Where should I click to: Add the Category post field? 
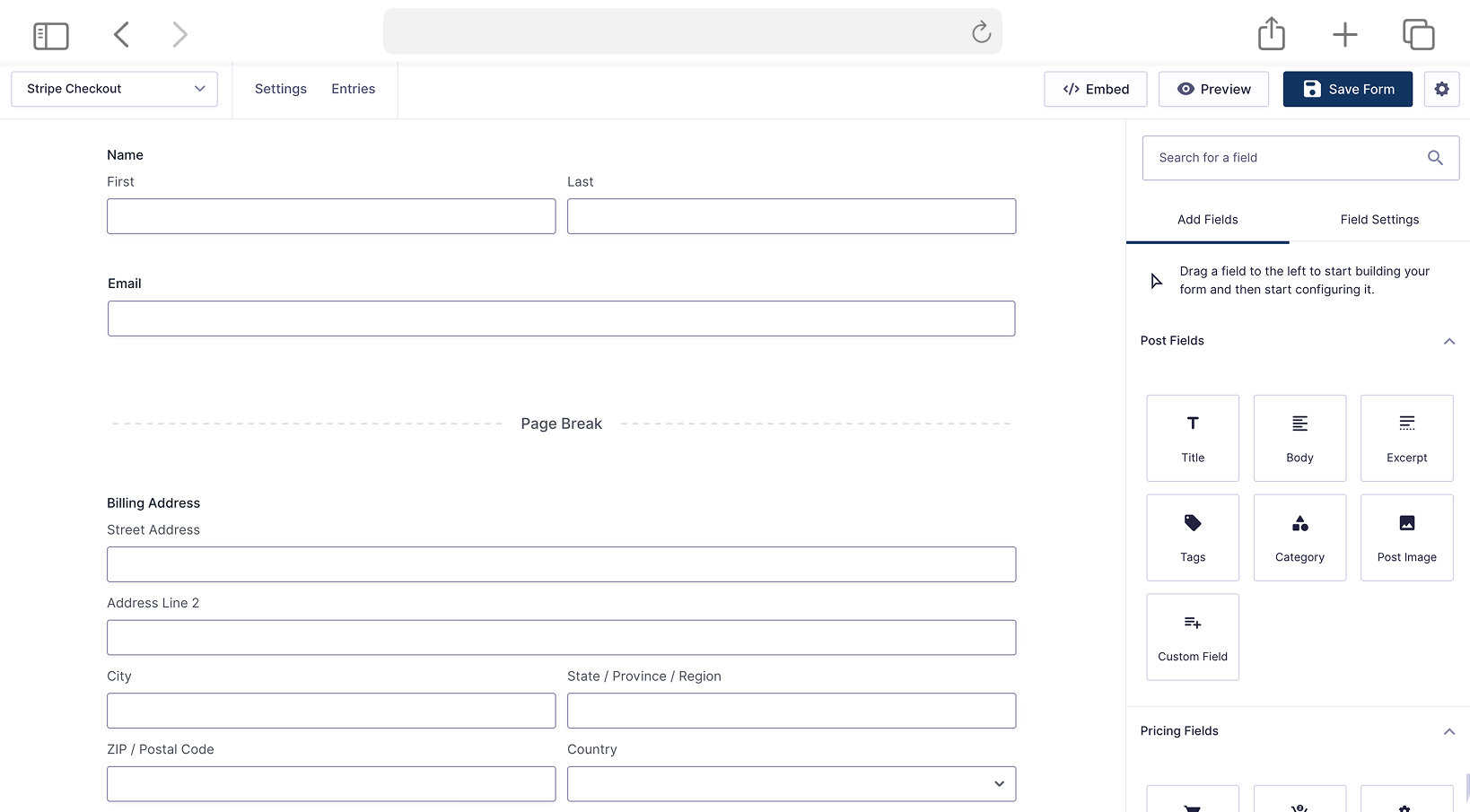1299,537
